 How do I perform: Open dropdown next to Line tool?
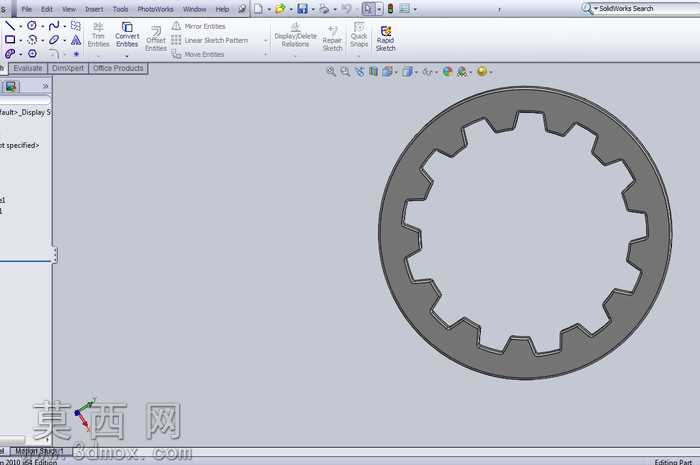[x=21, y=26]
